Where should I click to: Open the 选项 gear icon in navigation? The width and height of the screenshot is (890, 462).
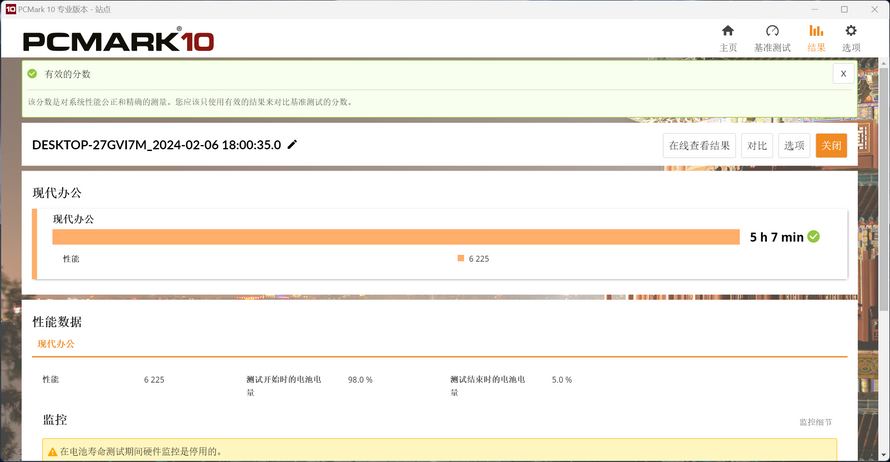point(850,31)
